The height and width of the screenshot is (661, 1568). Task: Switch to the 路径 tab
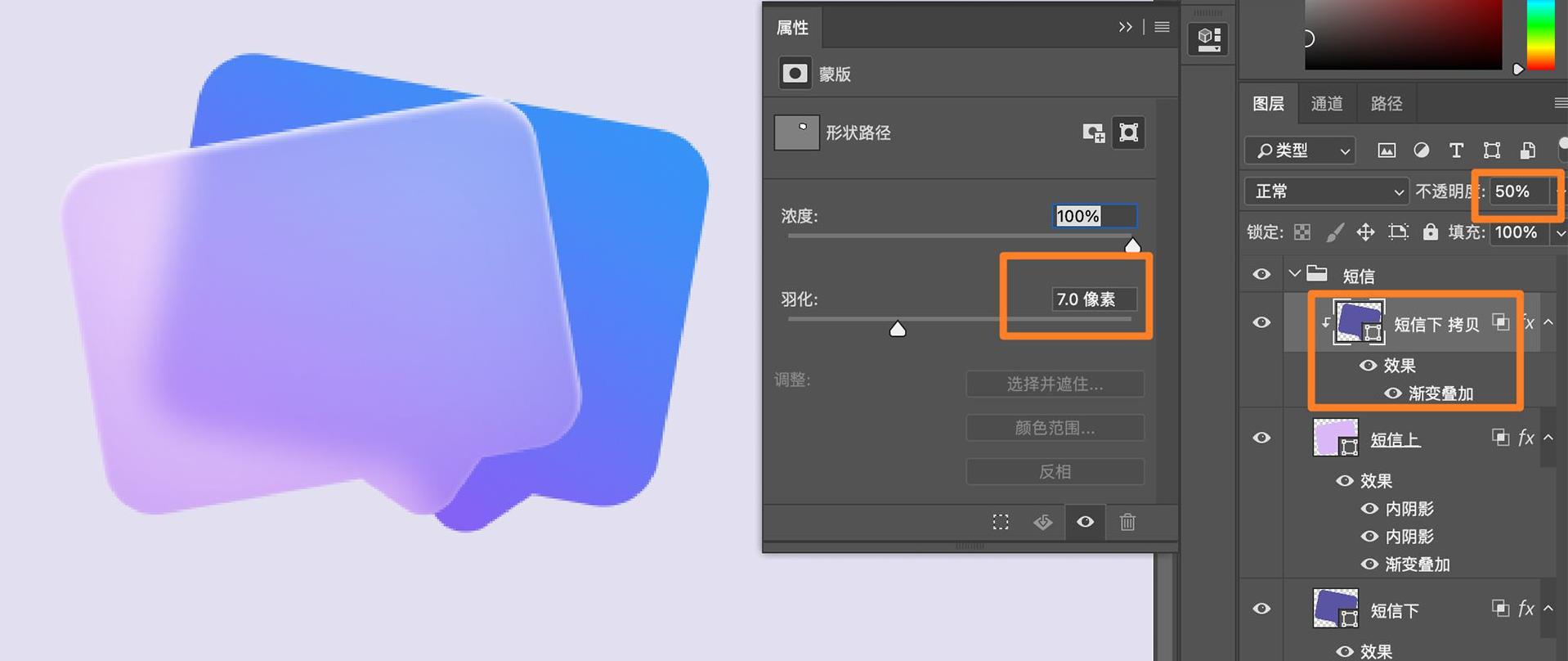tap(1387, 104)
